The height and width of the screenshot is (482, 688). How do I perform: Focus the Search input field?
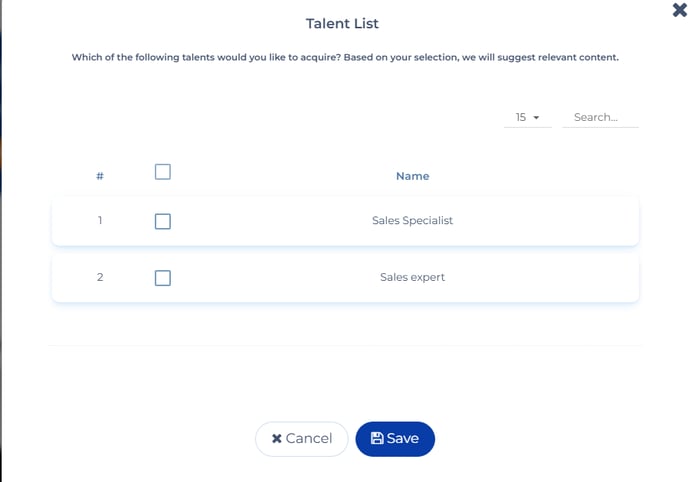600,118
